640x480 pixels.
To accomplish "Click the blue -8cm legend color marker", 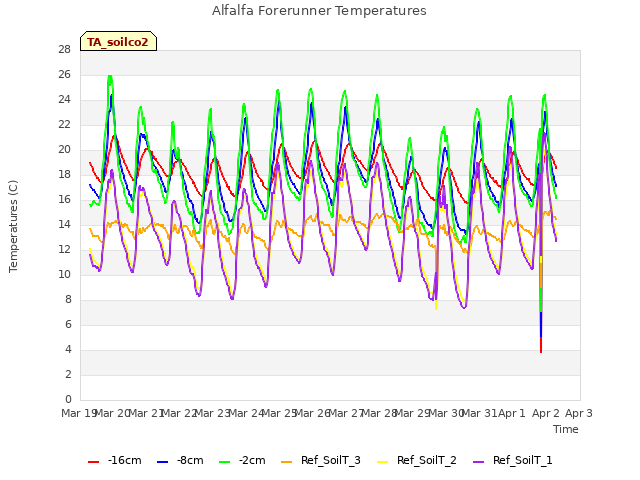I will (x=162, y=462).
